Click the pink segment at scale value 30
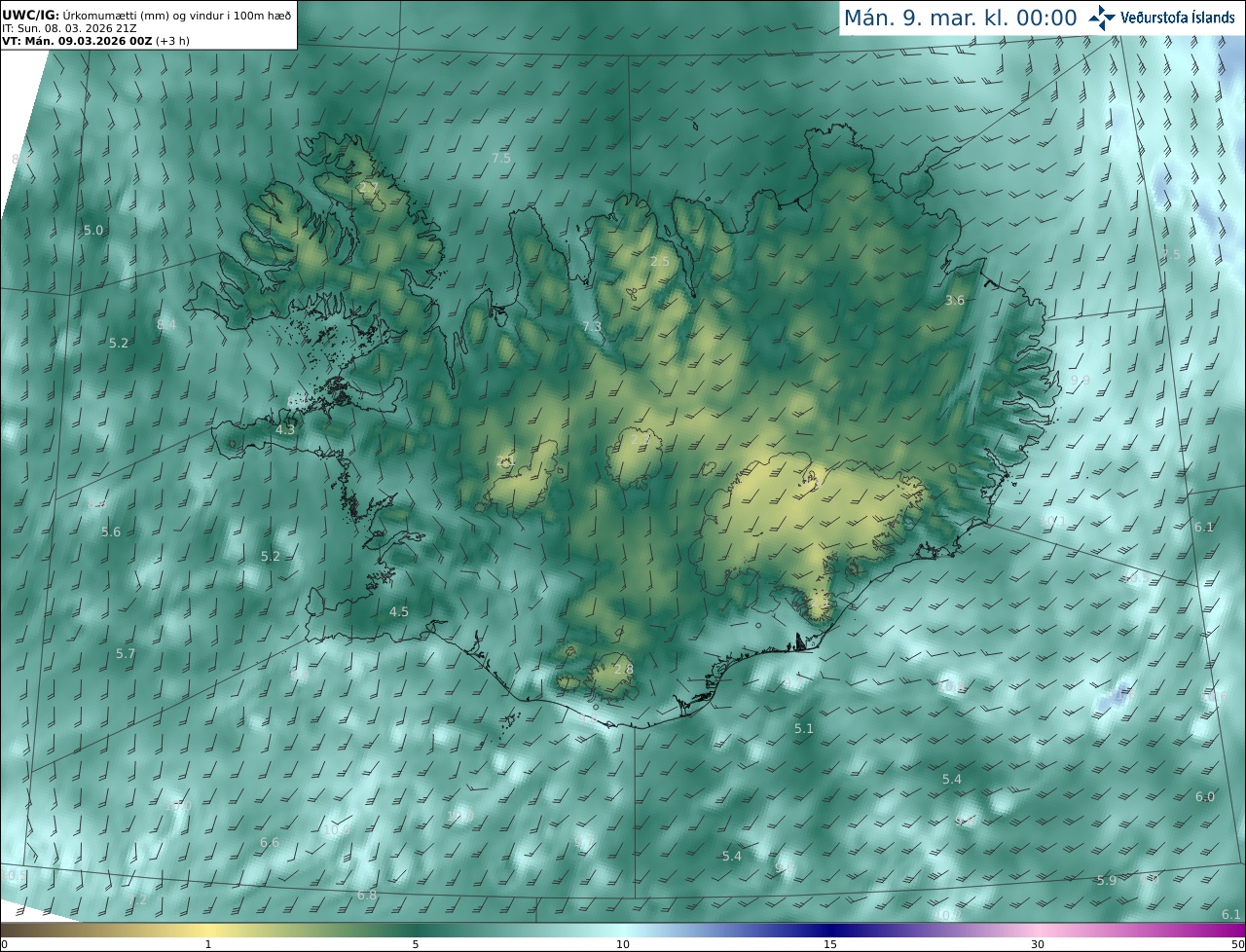The height and width of the screenshot is (952, 1246). [x=1038, y=931]
